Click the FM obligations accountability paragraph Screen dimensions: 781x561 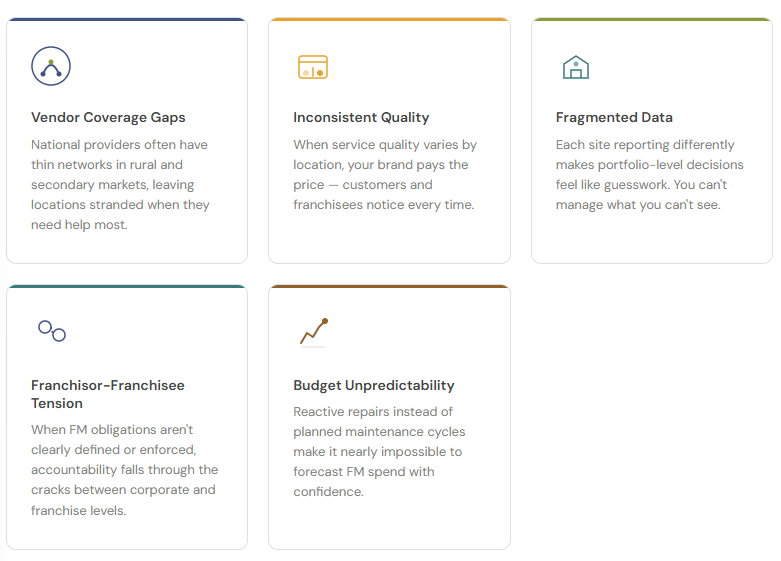pos(124,470)
